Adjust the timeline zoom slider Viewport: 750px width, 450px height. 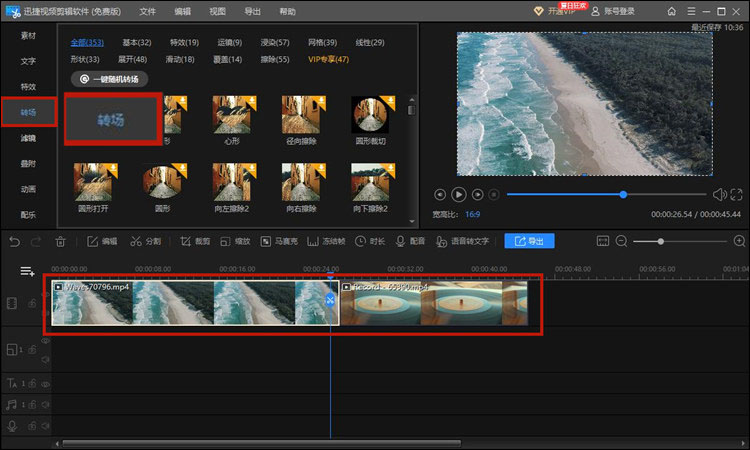[661, 241]
